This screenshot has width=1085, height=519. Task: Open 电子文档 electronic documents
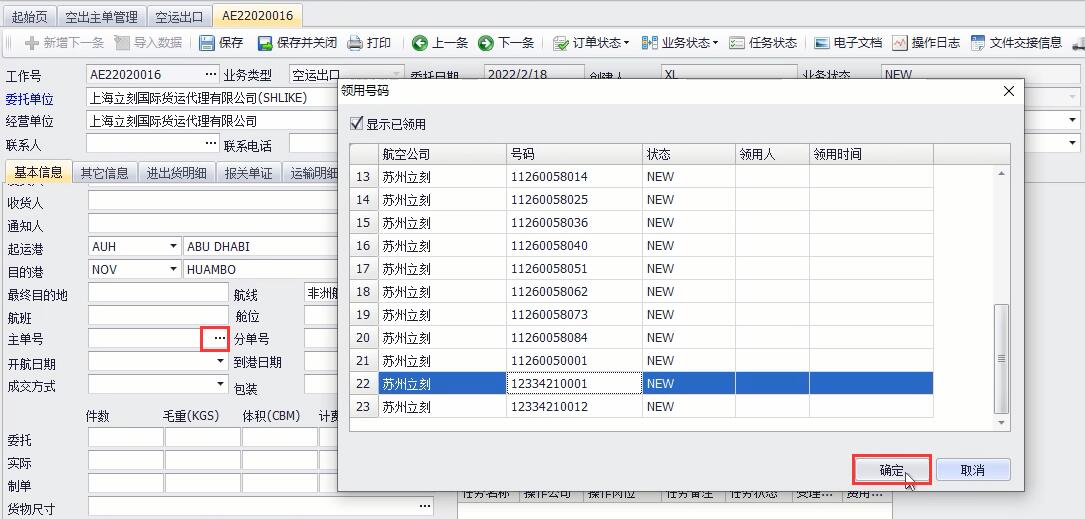click(x=847, y=43)
